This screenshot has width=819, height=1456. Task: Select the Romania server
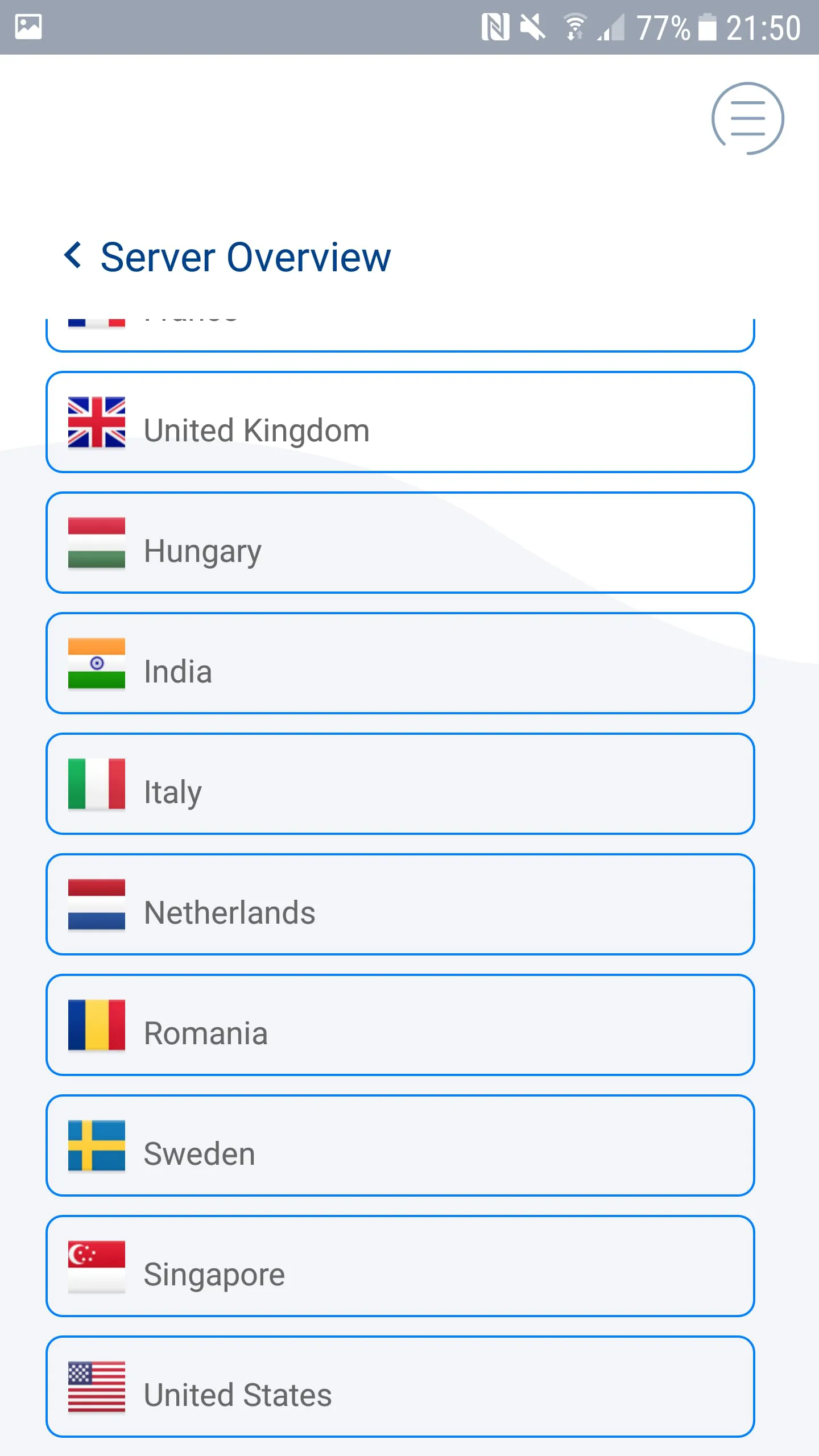click(399, 1026)
